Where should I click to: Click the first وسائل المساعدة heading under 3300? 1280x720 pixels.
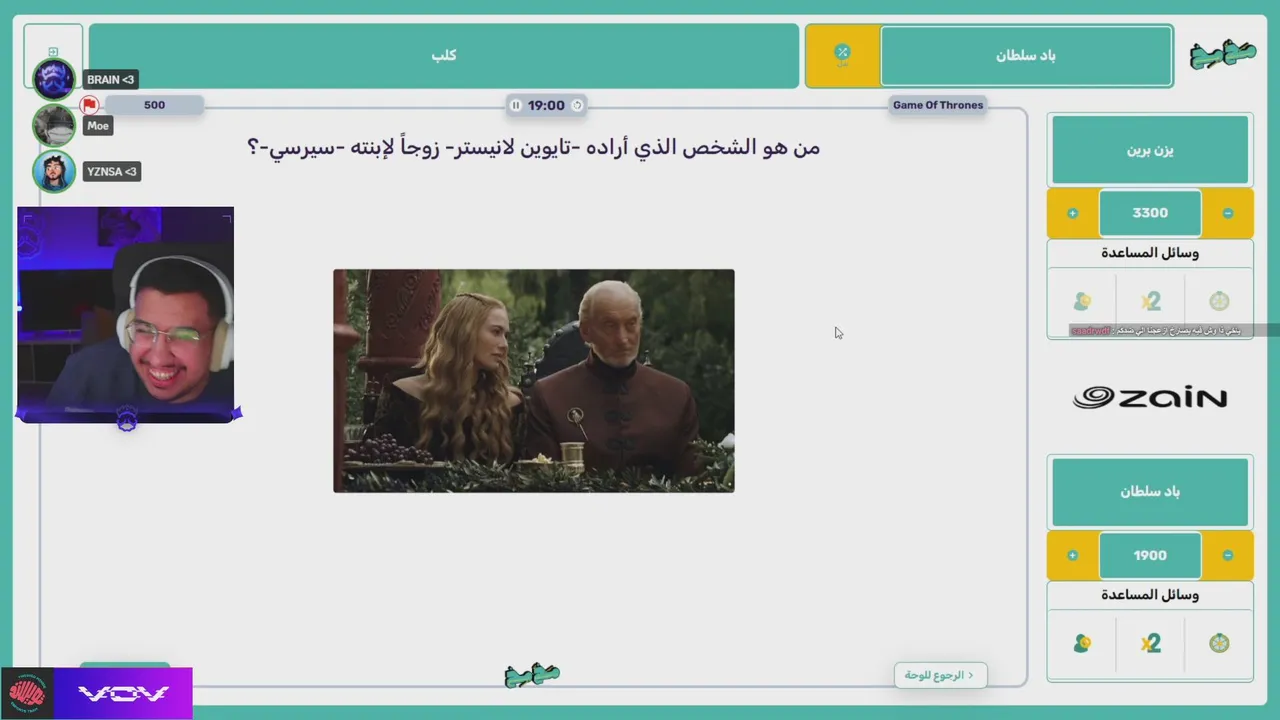[x=1150, y=253]
